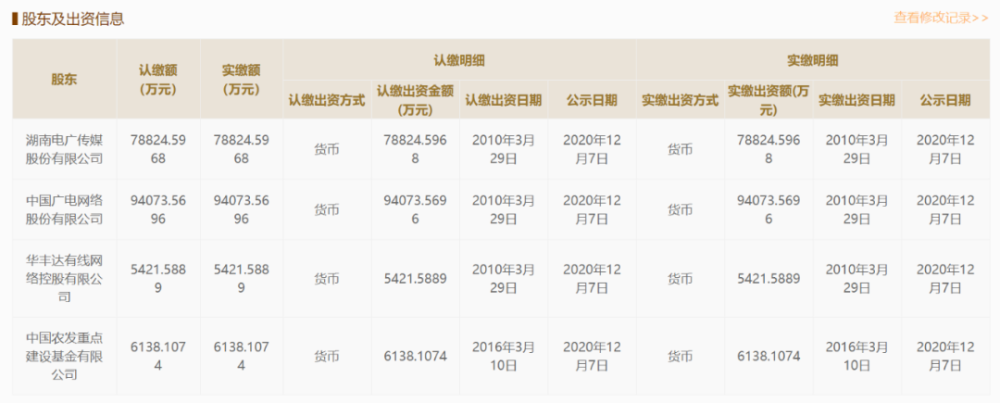Click the 认缴出资方式 column header
The image size is (1000, 403).
[327, 100]
